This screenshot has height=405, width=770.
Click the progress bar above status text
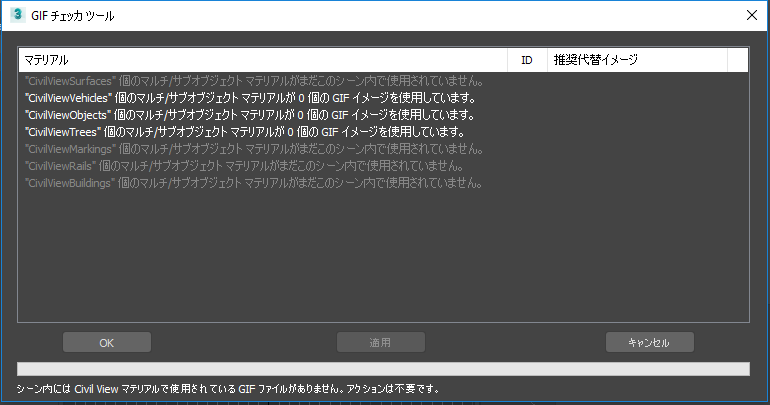pyautogui.click(x=383, y=369)
